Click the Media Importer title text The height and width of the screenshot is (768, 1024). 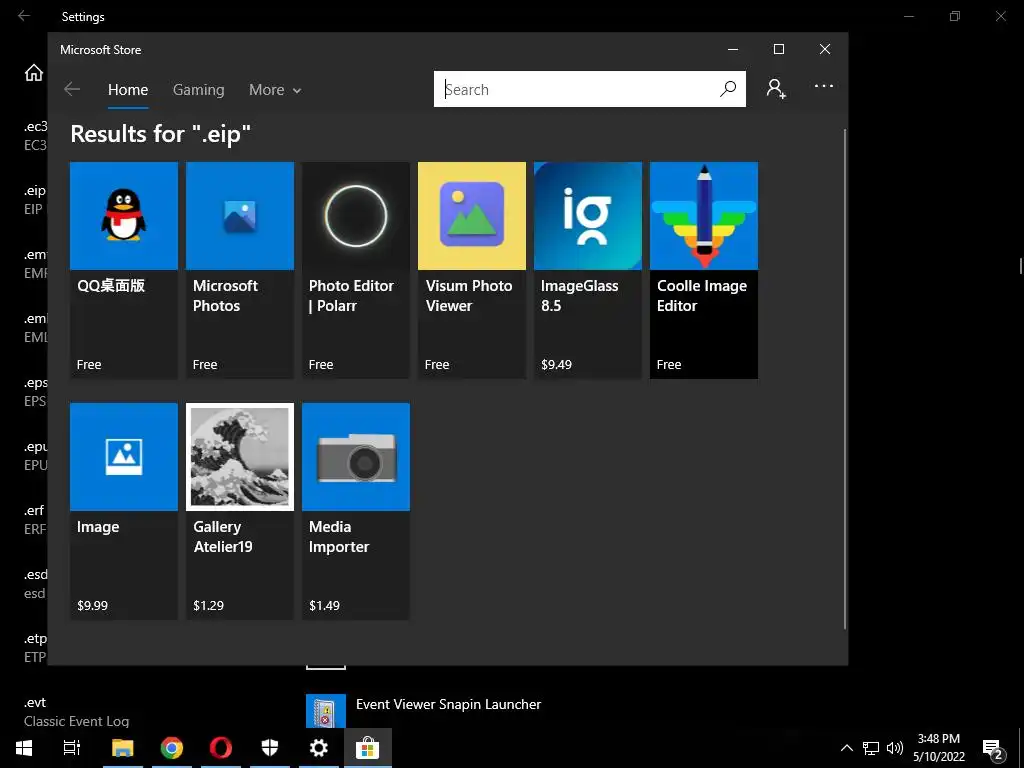(x=339, y=537)
